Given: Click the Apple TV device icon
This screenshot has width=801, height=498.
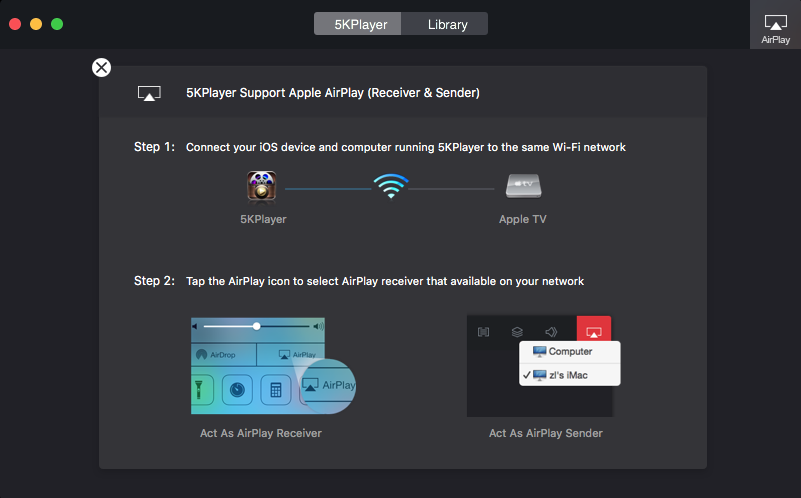Looking at the screenshot, I should 524,186.
